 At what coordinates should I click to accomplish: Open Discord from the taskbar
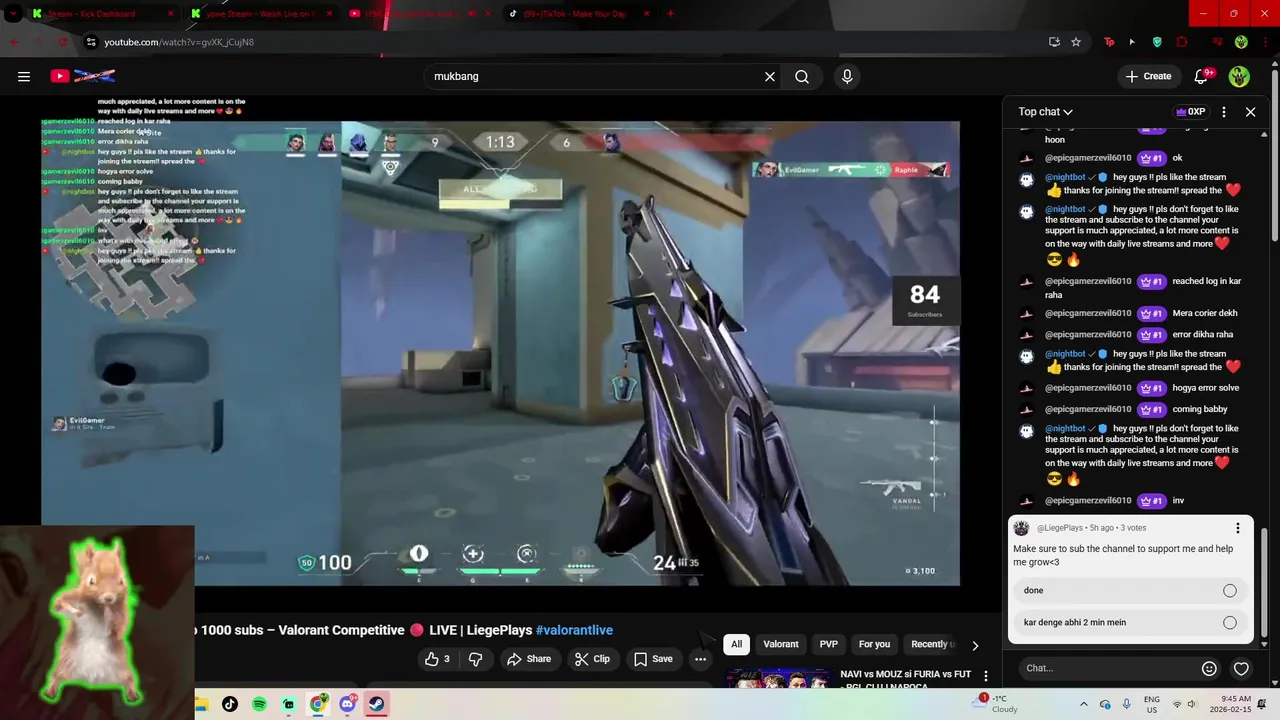click(x=347, y=704)
